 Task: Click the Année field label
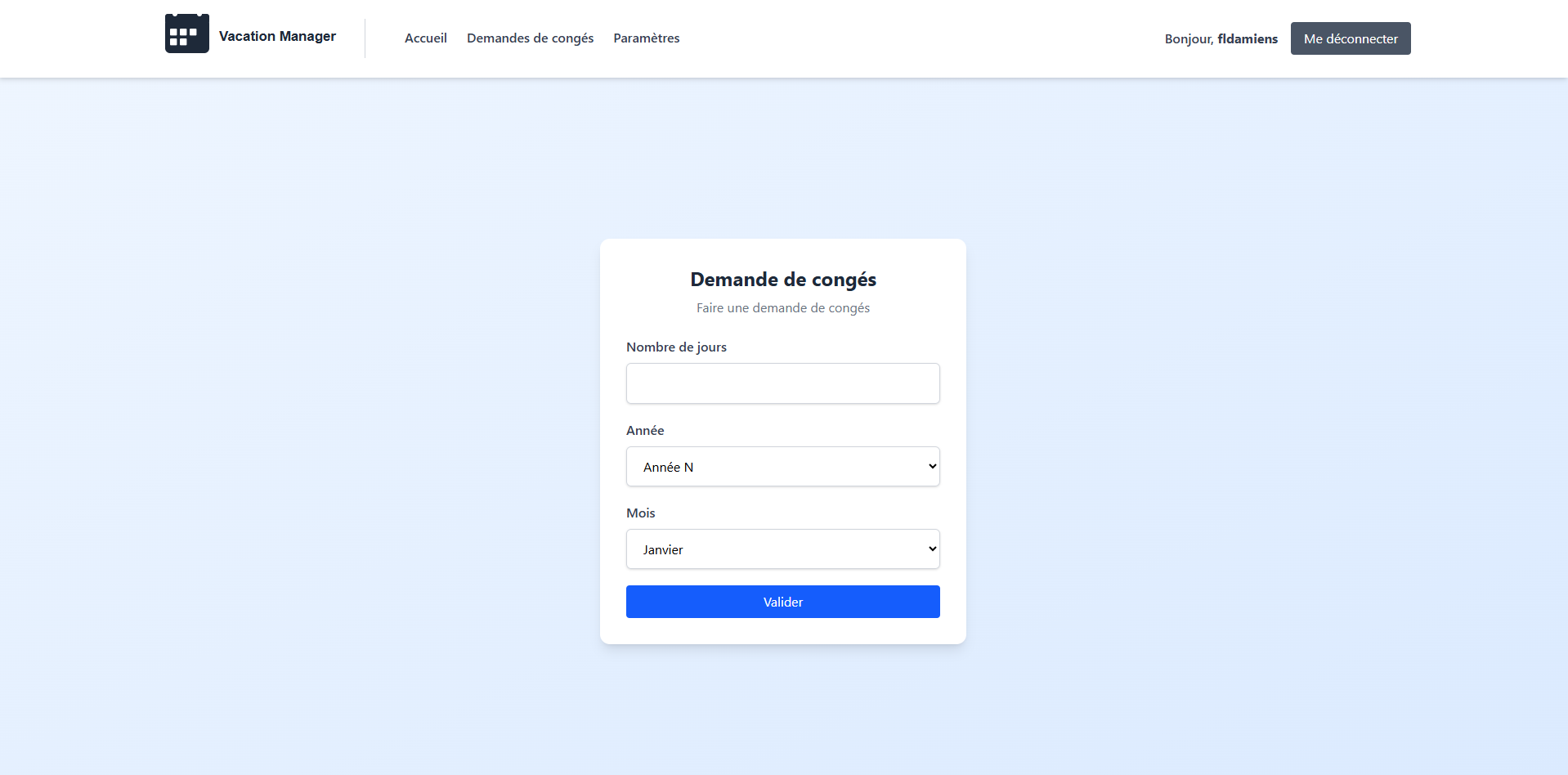(645, 431)
